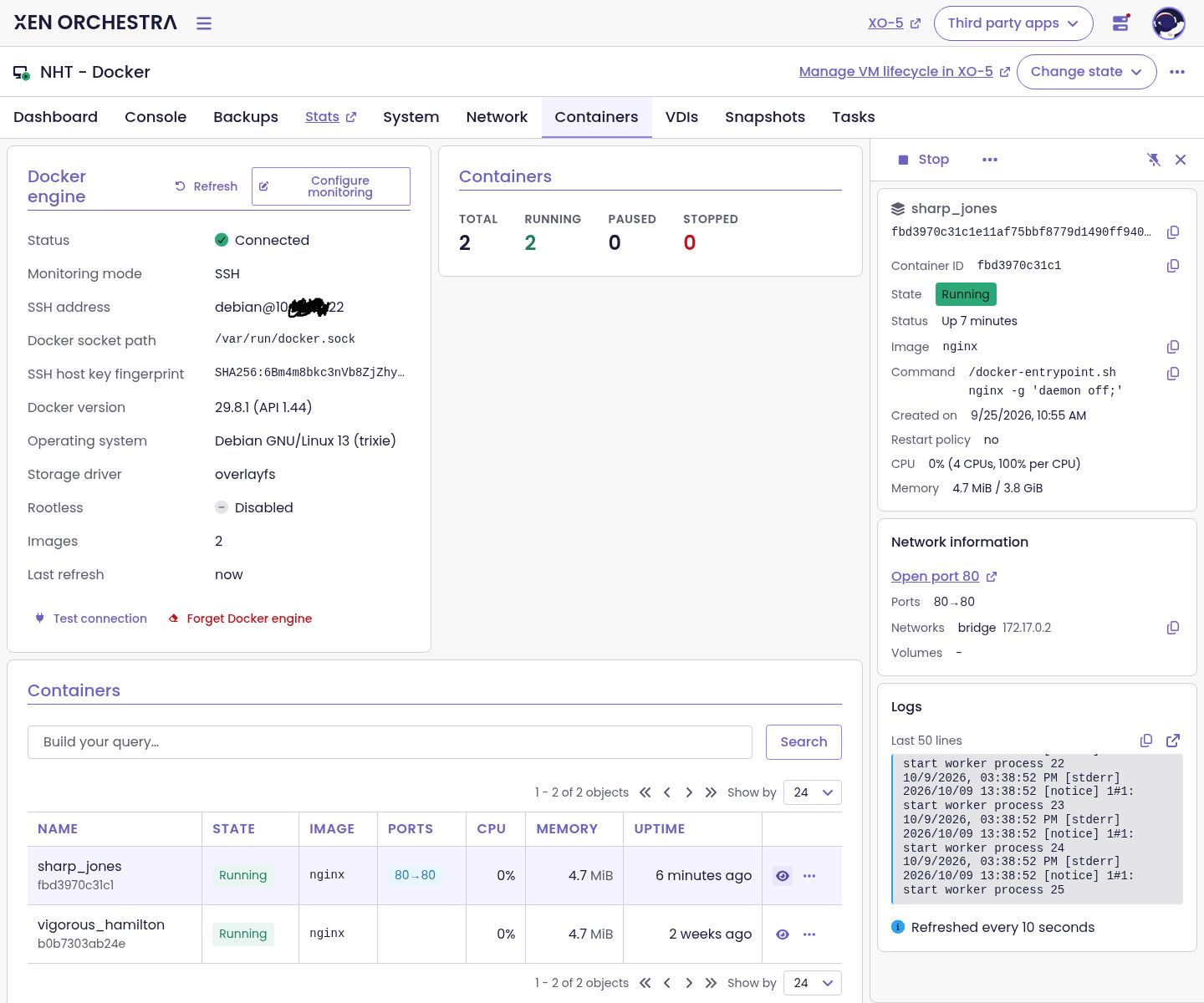Viewport: 1204px width, 1003px height.
Task: Copy the docker-entrypoint command
Action: 1173,374
